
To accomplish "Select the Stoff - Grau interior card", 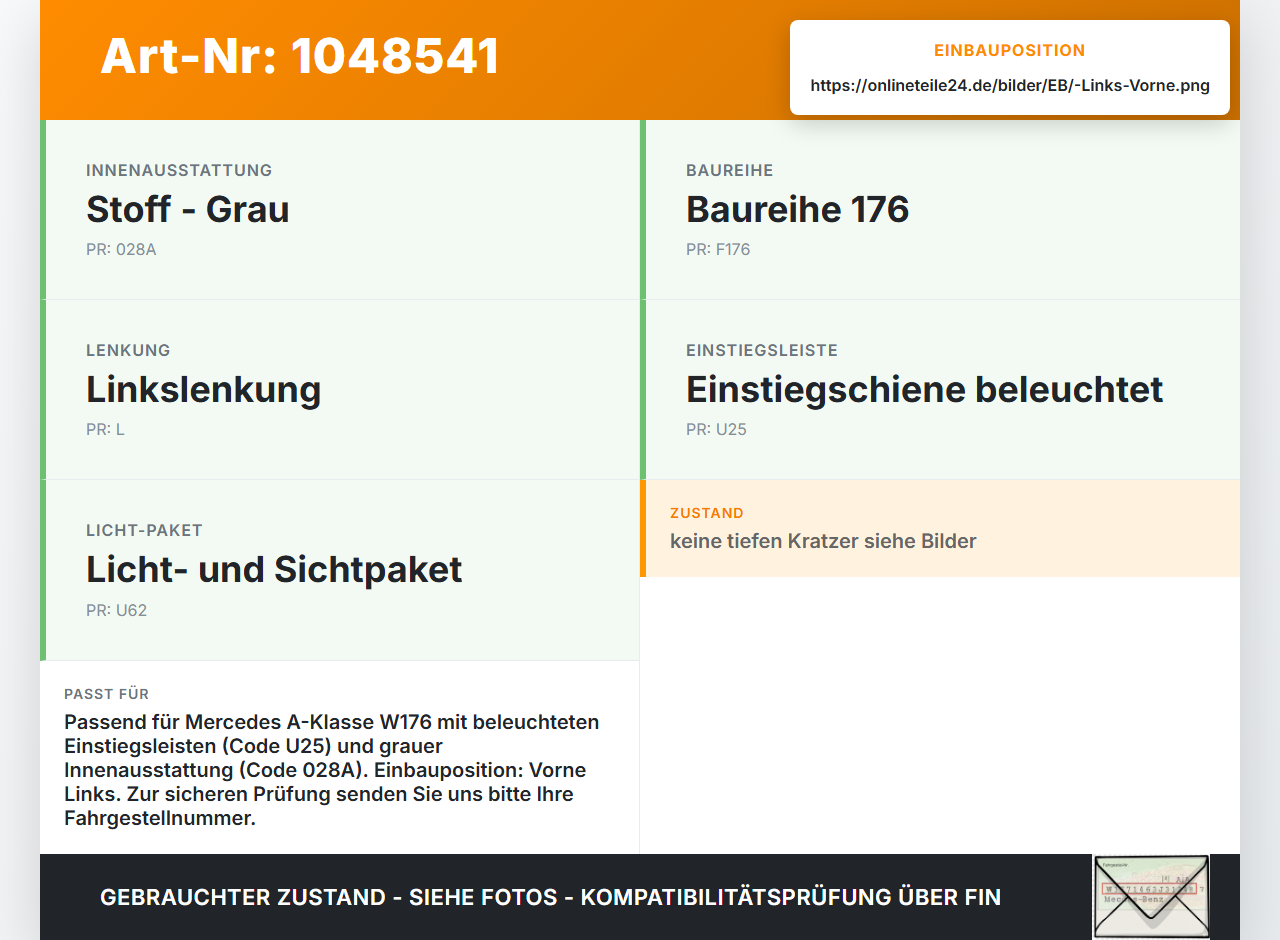I will click(x=340, y=210).
